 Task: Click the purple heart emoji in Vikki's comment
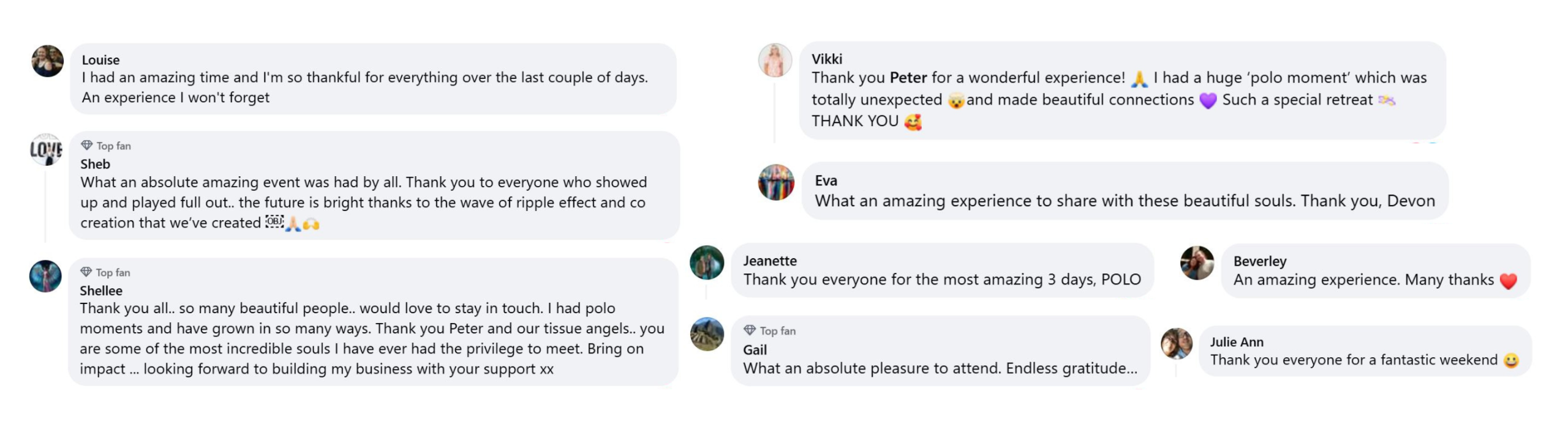tap(1208, 100)
